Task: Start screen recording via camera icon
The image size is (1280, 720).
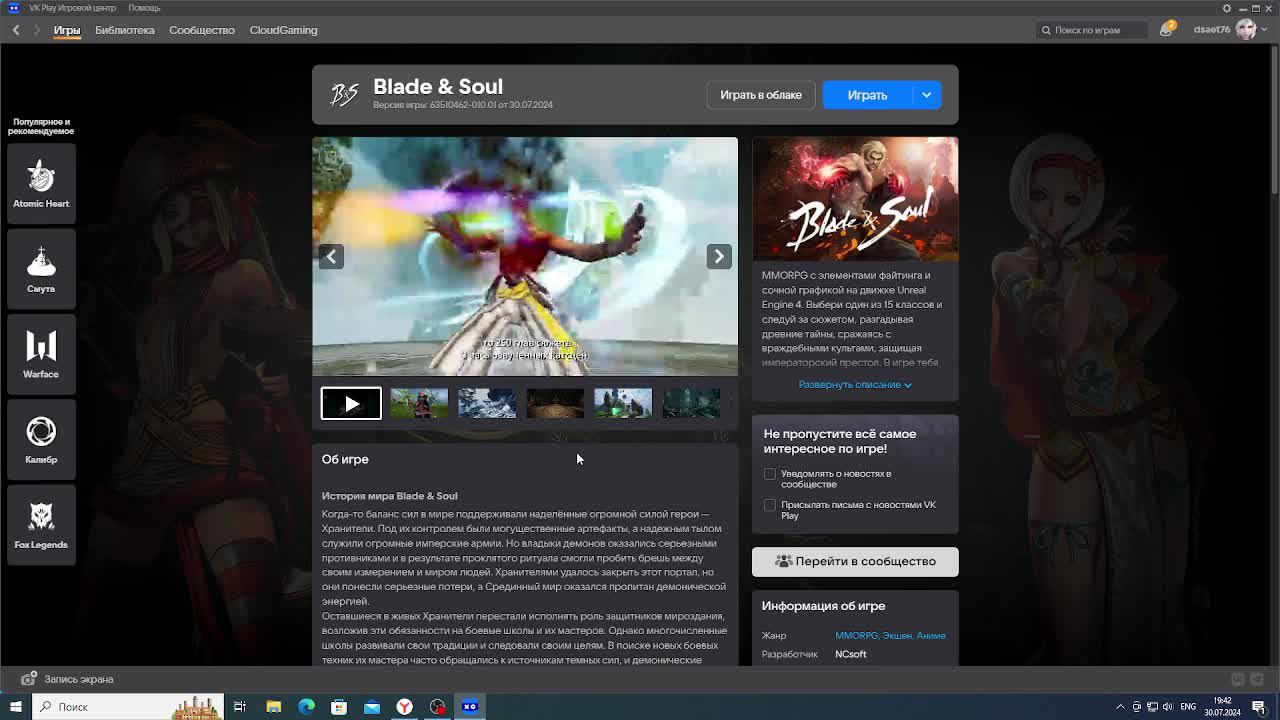Action: pyautogui.click(x=28, y=679)
